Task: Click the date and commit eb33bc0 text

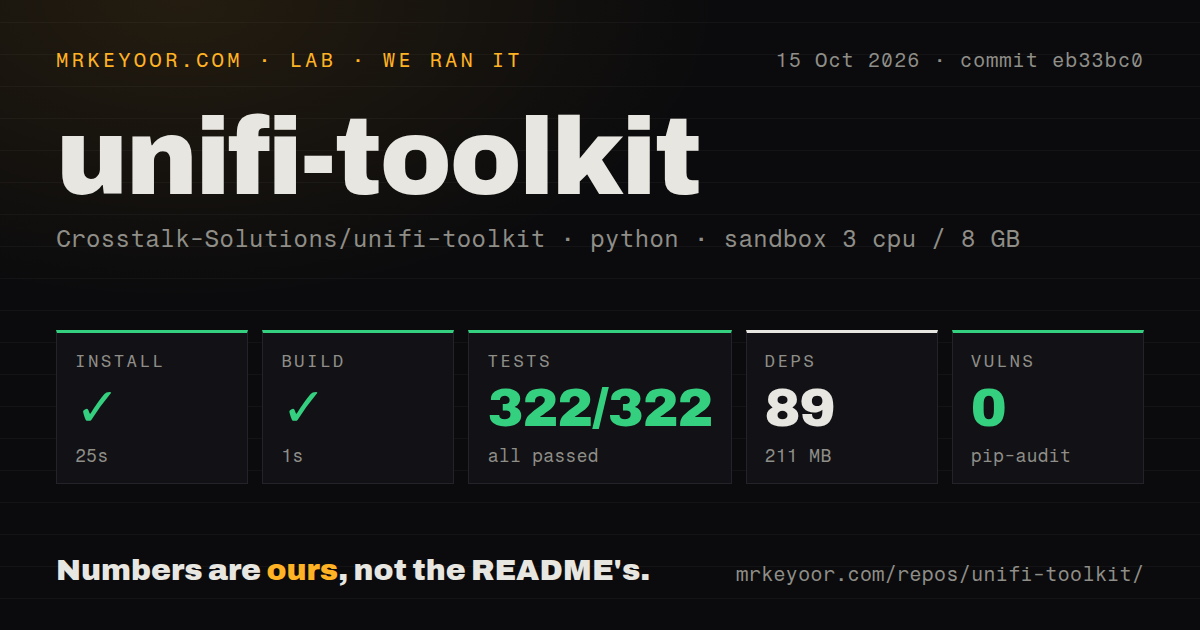Action: pos(959,61)
